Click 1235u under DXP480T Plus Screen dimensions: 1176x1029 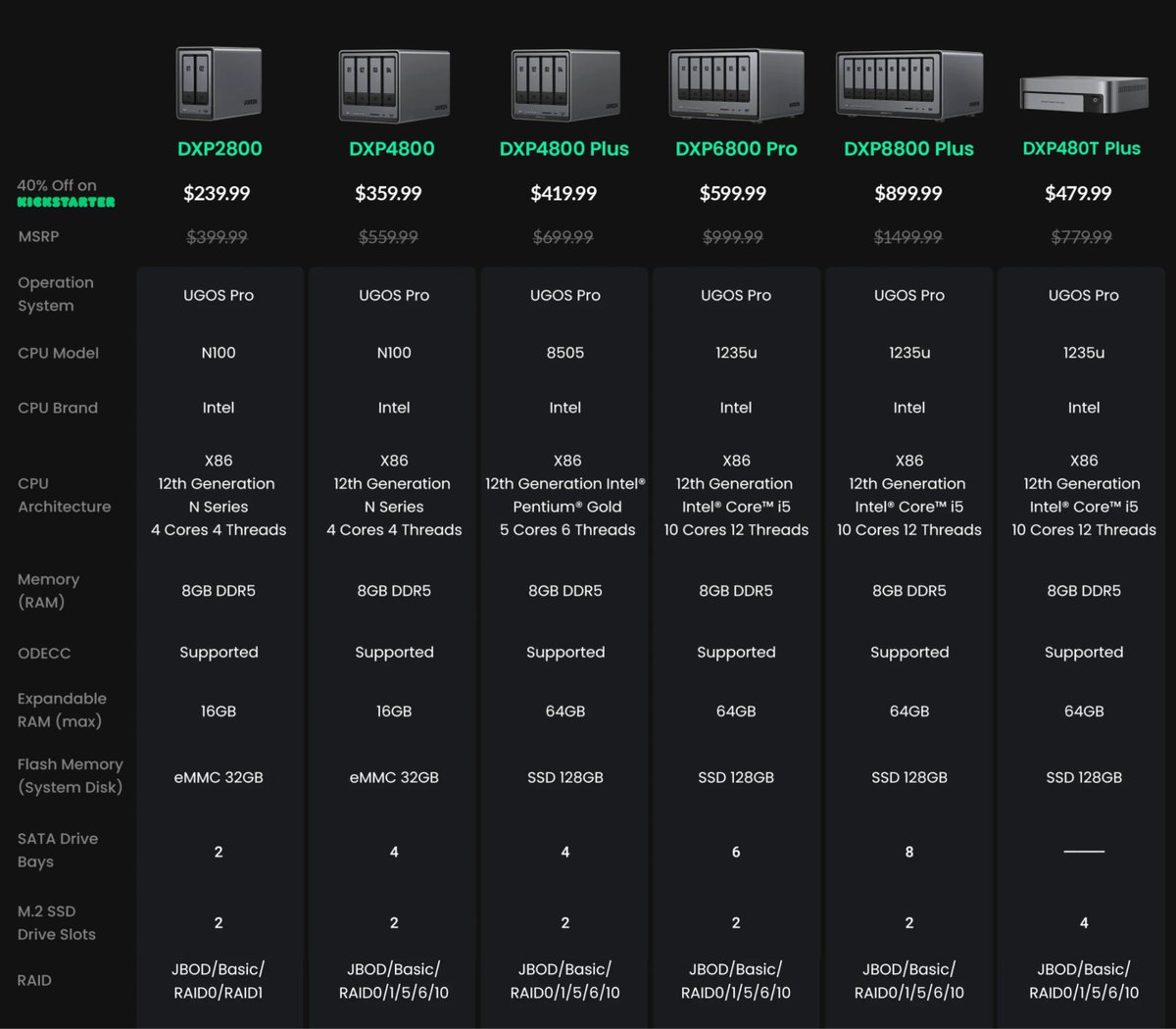(1084, 353)
